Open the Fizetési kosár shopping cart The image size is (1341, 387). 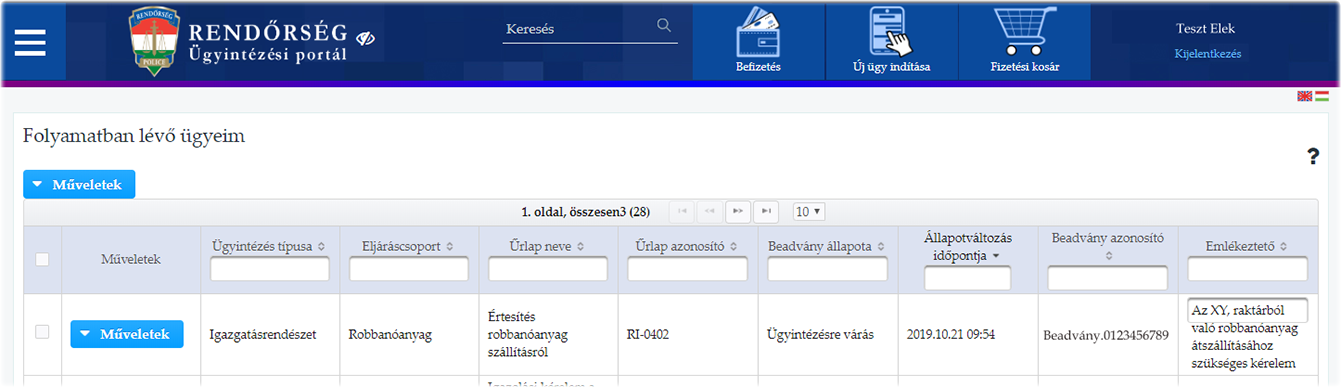tap(1025, 41)
